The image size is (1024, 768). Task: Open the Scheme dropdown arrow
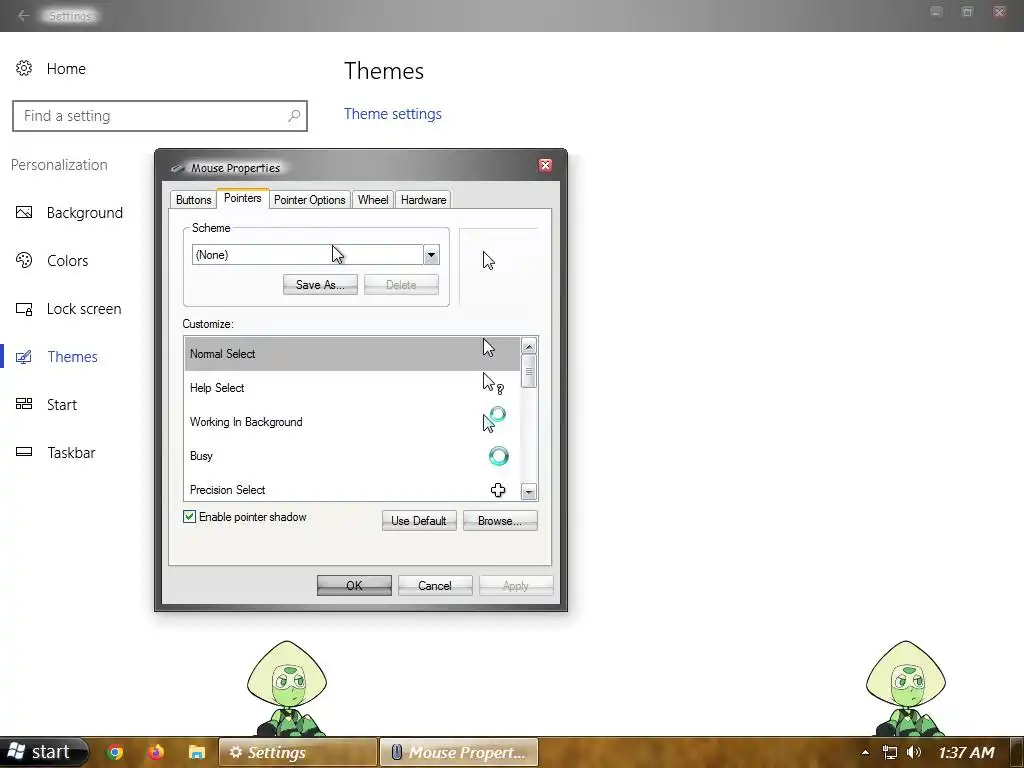click(431, 255)
